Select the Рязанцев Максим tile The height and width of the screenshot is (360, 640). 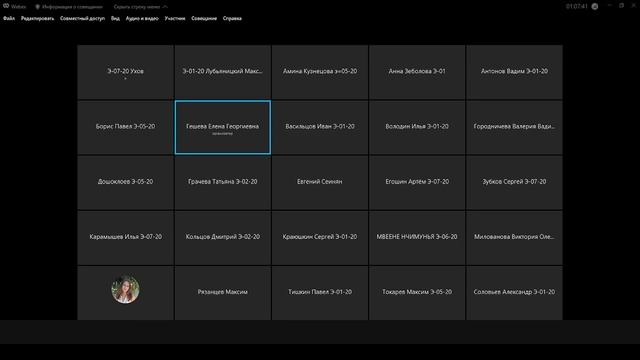click(x=222, y=293)
